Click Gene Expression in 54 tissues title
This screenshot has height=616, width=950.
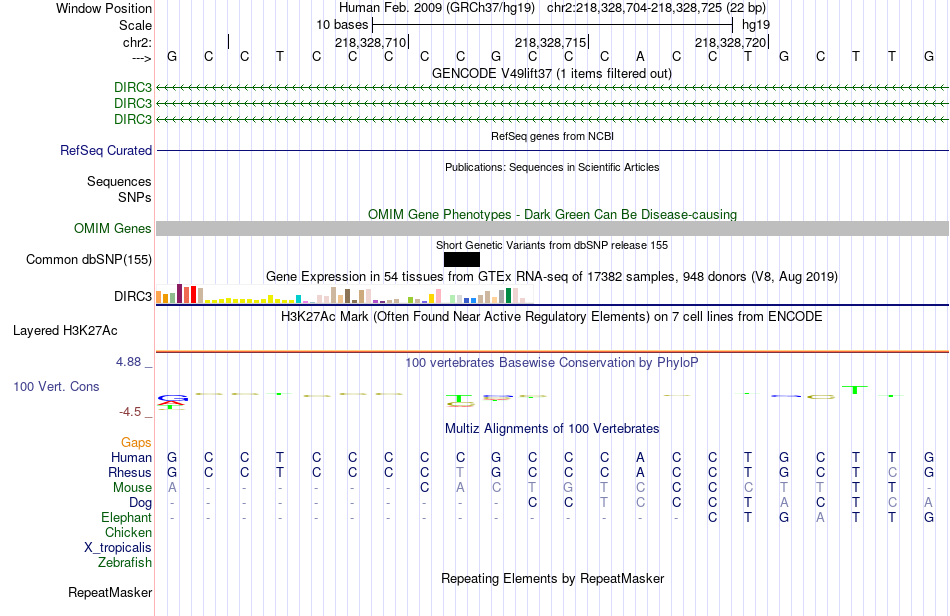552,277
